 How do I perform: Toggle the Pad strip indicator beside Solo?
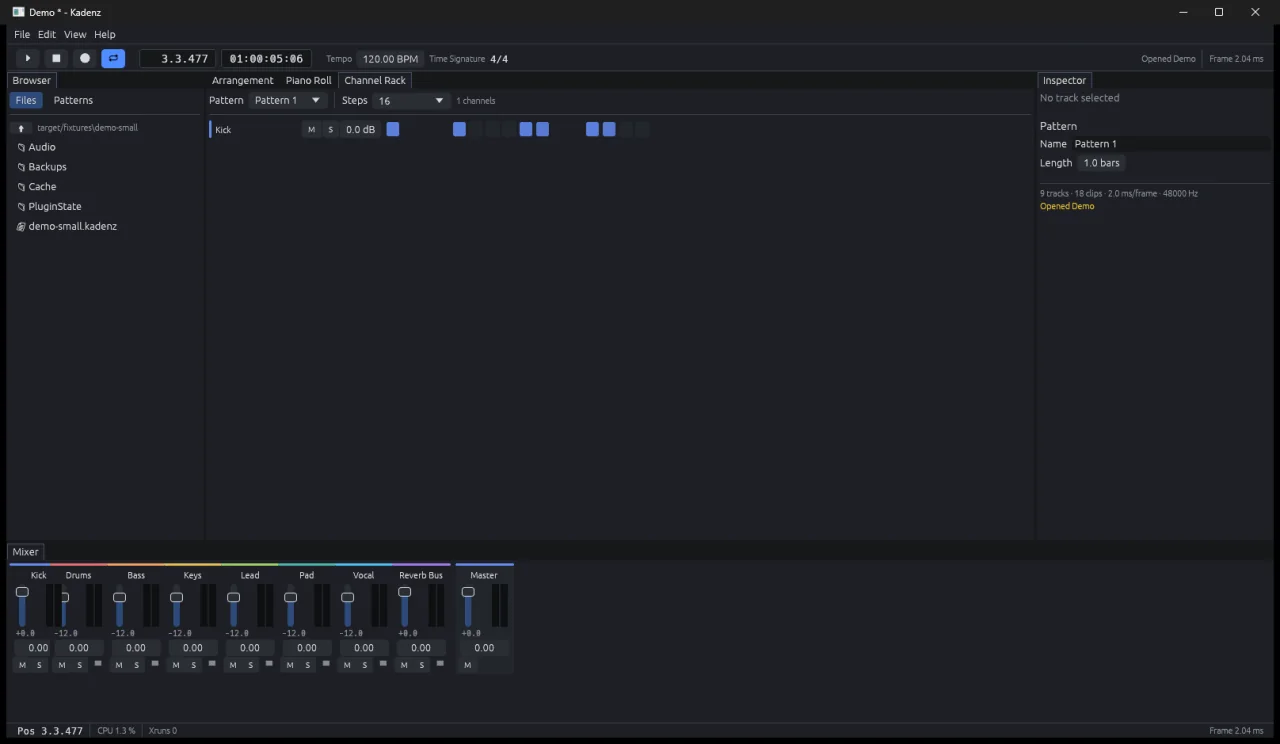(x=326, y=663)
